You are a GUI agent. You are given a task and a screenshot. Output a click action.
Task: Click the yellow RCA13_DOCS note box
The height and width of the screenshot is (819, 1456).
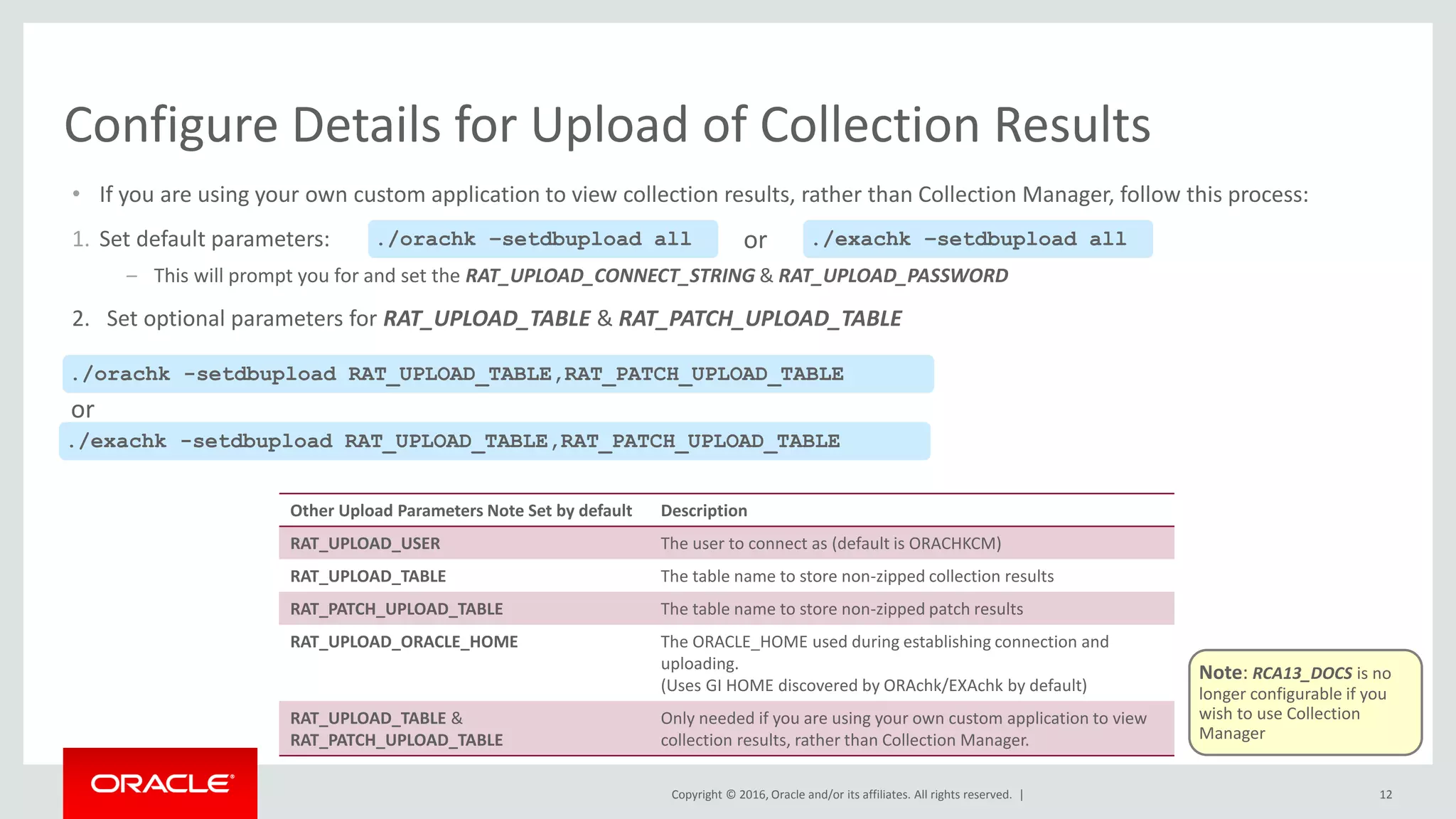[x=1305, y=702]
